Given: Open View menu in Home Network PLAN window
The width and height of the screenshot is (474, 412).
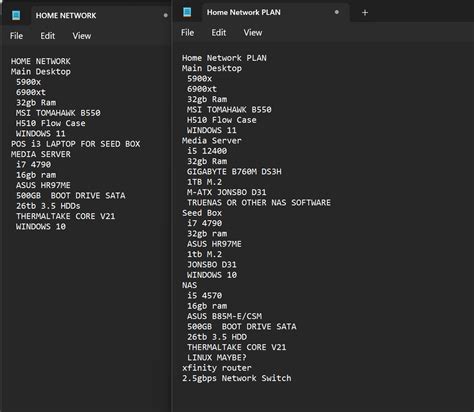Looking at the screenshot, I should pos(253,33).
